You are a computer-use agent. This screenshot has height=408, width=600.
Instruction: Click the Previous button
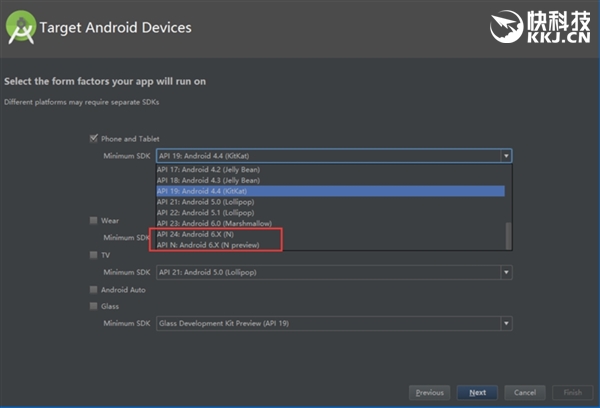(429, 393)
